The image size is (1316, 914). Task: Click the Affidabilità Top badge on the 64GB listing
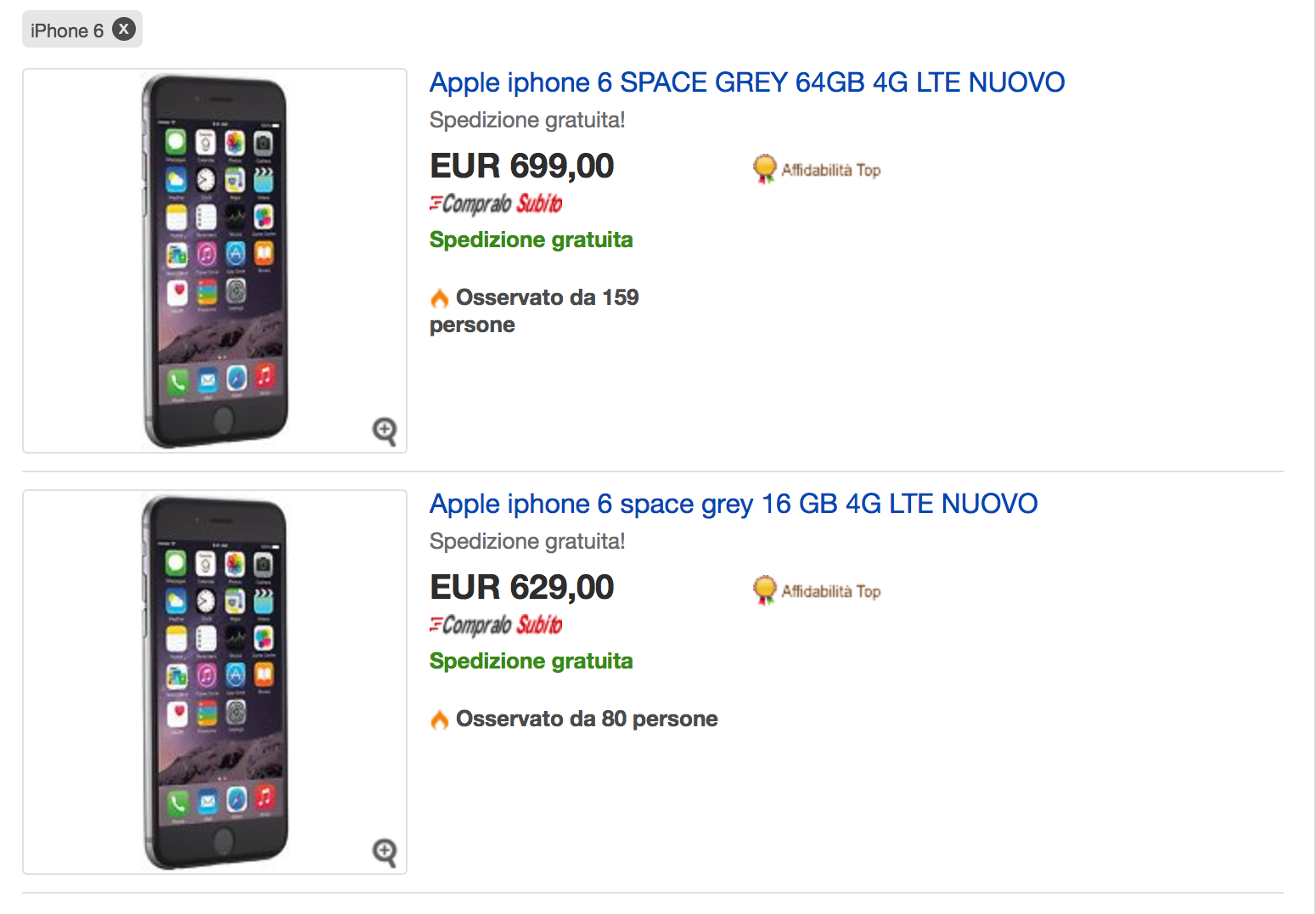(x=817, y=170)
